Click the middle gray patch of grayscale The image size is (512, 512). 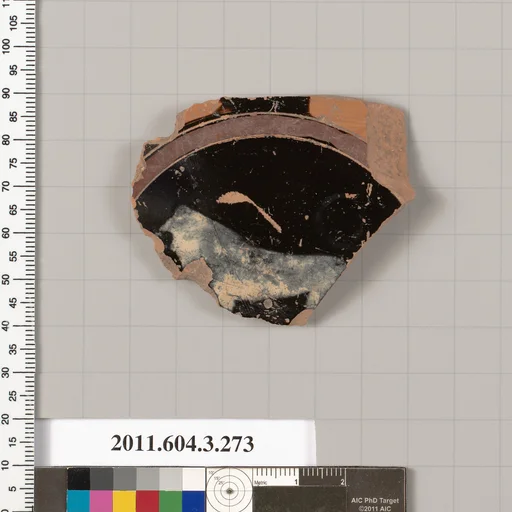point(124,479)
